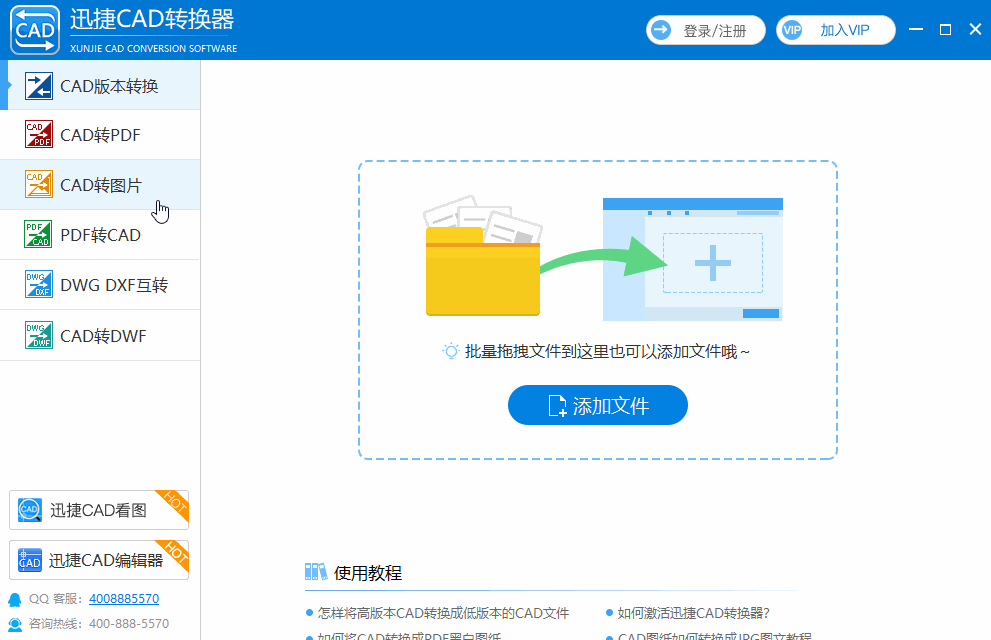The height and width of the screenshot is (640, 991).
Task: Click the VIP badge icon
Action: tap(791, 30)
